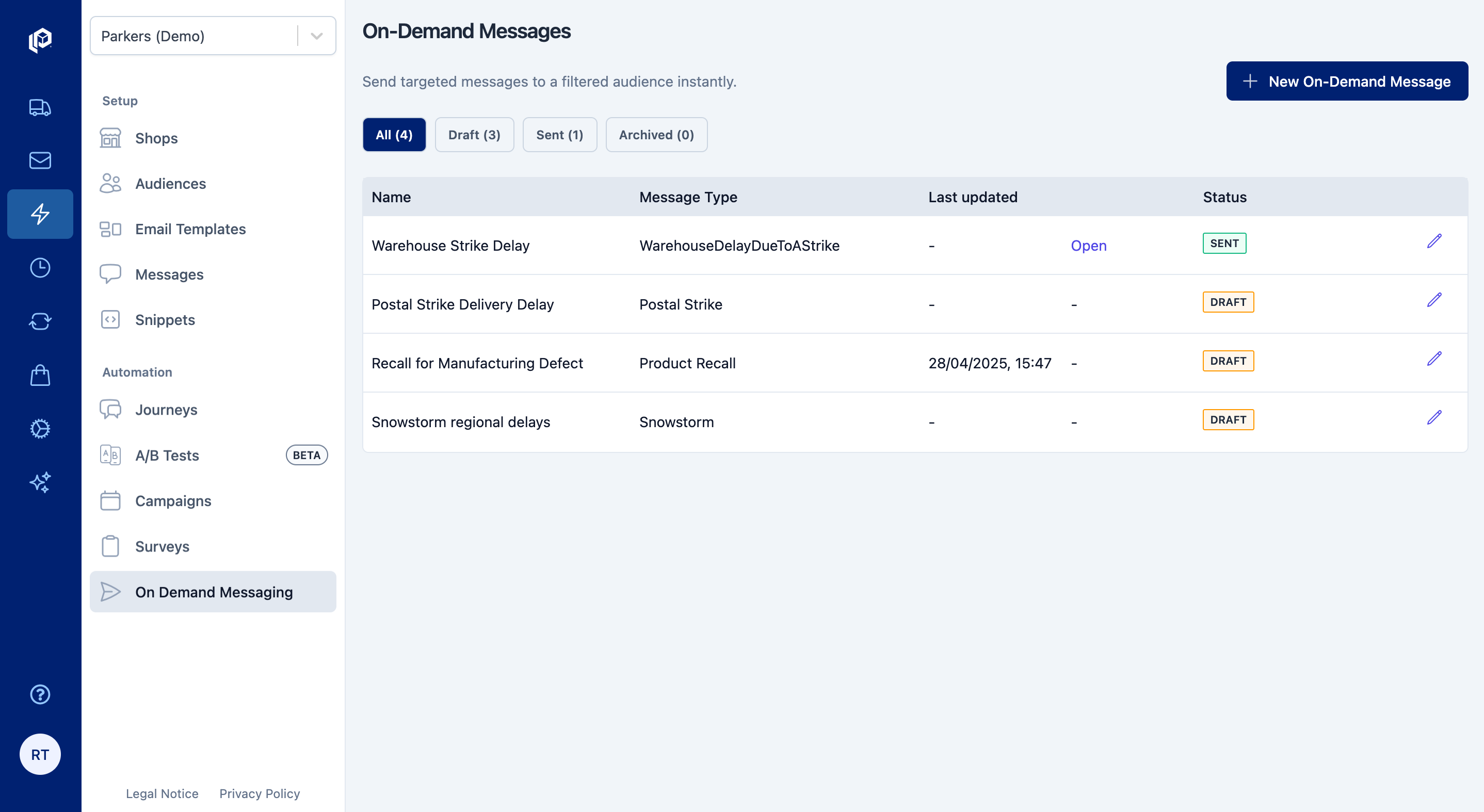Click the shopping bag icon in sidebar
Screen dimensions: 1484x812
pos(40,376)
